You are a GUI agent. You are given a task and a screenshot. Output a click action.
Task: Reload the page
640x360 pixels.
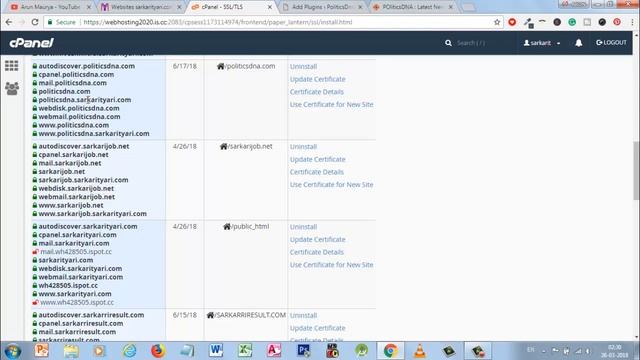pyautogui.click(x=35, y=22)
